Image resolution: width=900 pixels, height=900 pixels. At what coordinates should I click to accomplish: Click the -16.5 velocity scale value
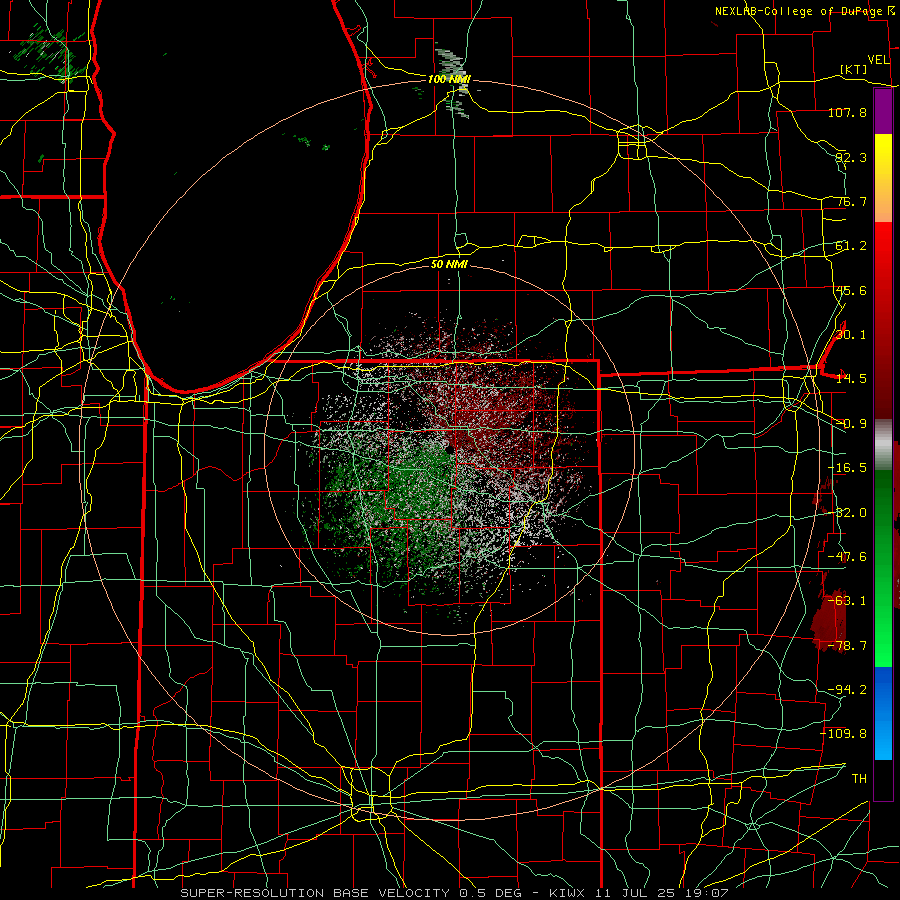847,468
